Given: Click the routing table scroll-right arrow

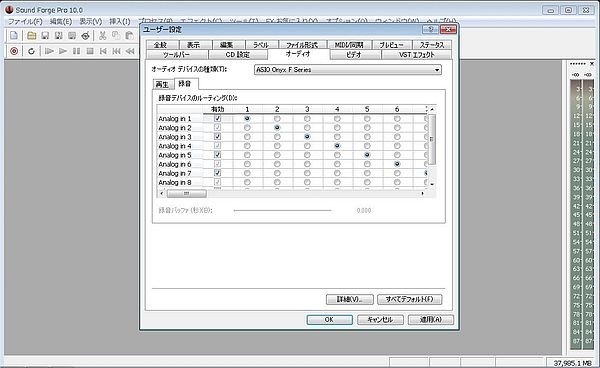Looking at the screenshot, I should (422, 194).
